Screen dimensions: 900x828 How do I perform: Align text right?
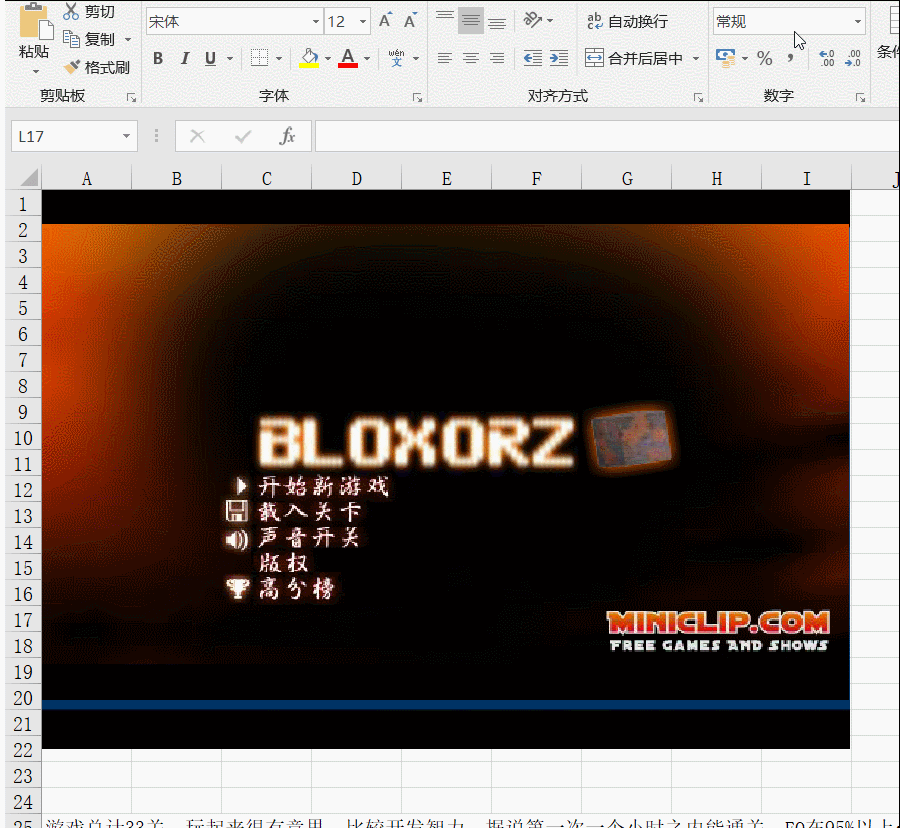(497, 58)
